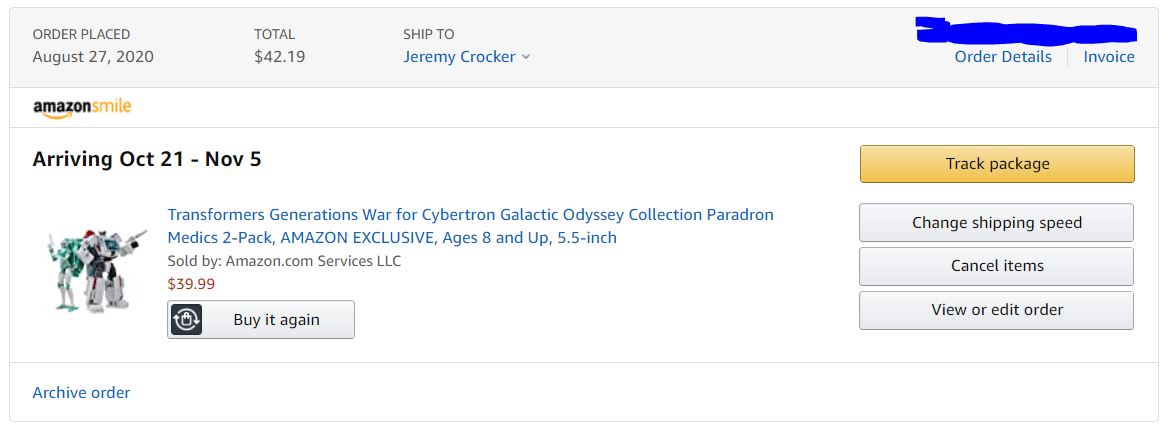Click the Archive order link
The image size is (1170, 432).
pos(81,393)
